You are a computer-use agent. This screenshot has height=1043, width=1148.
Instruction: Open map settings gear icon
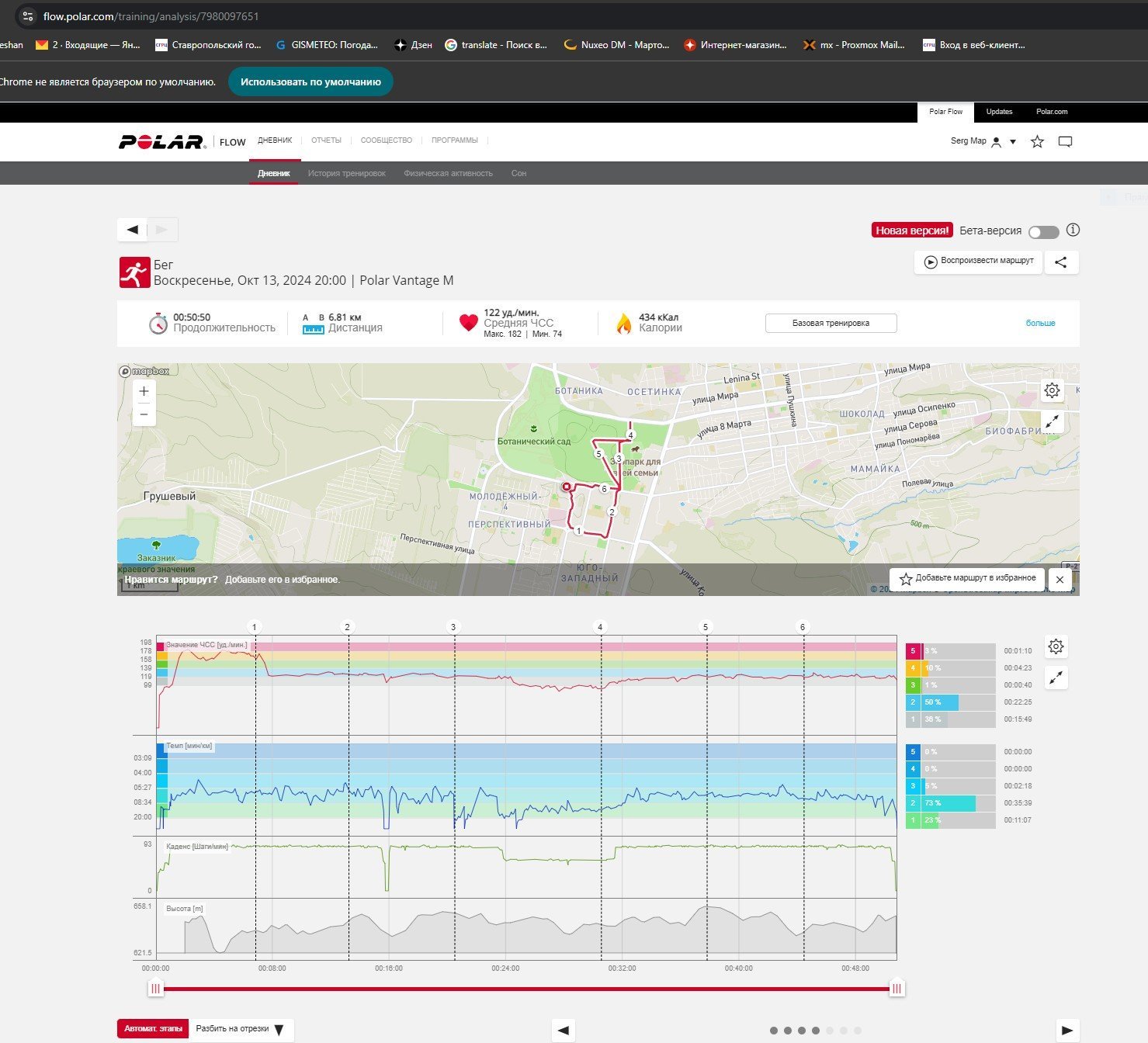click(x=1052, y=390)
